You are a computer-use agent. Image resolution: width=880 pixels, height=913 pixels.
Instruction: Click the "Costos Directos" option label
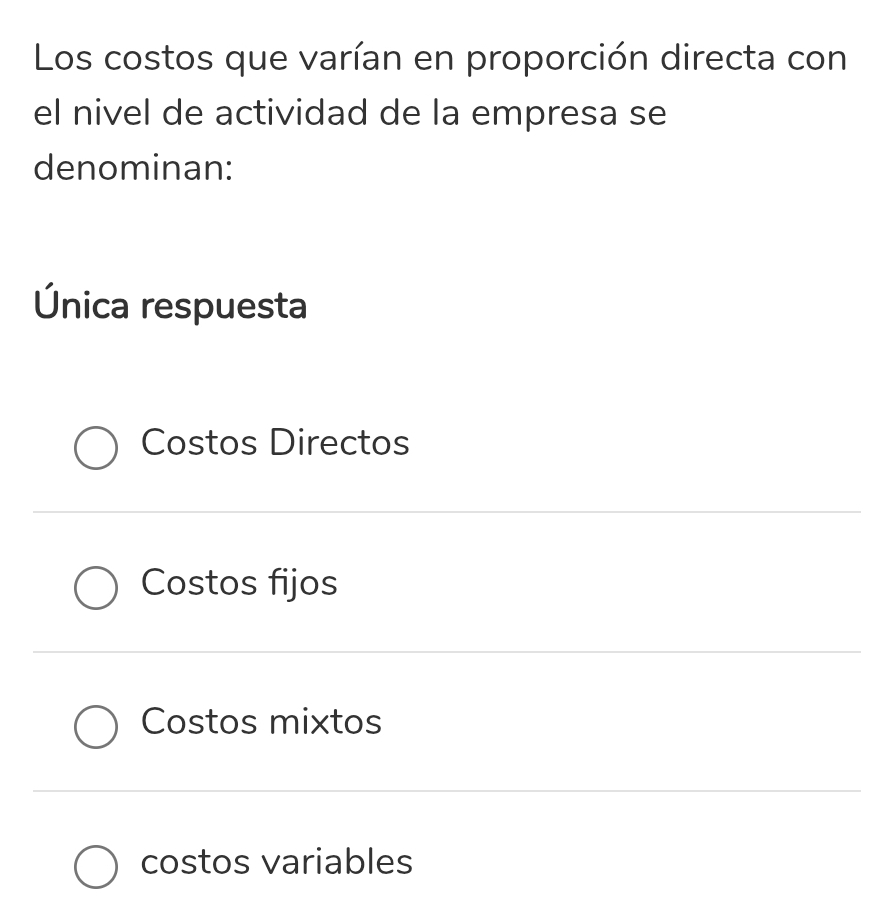point(275,442)
